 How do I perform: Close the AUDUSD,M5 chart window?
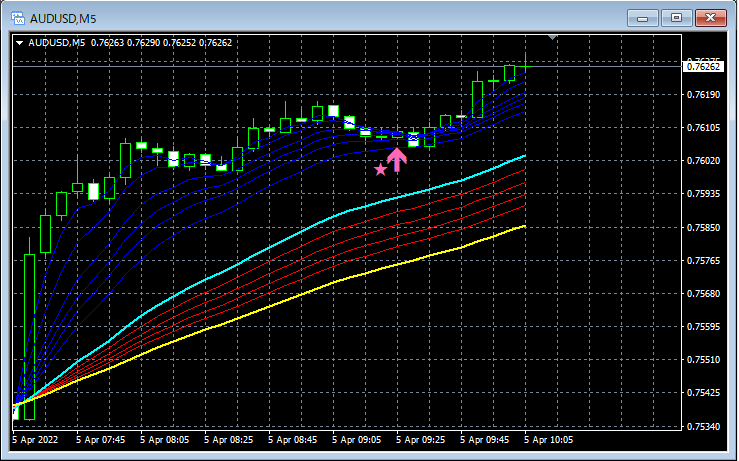tap(711, 18)
